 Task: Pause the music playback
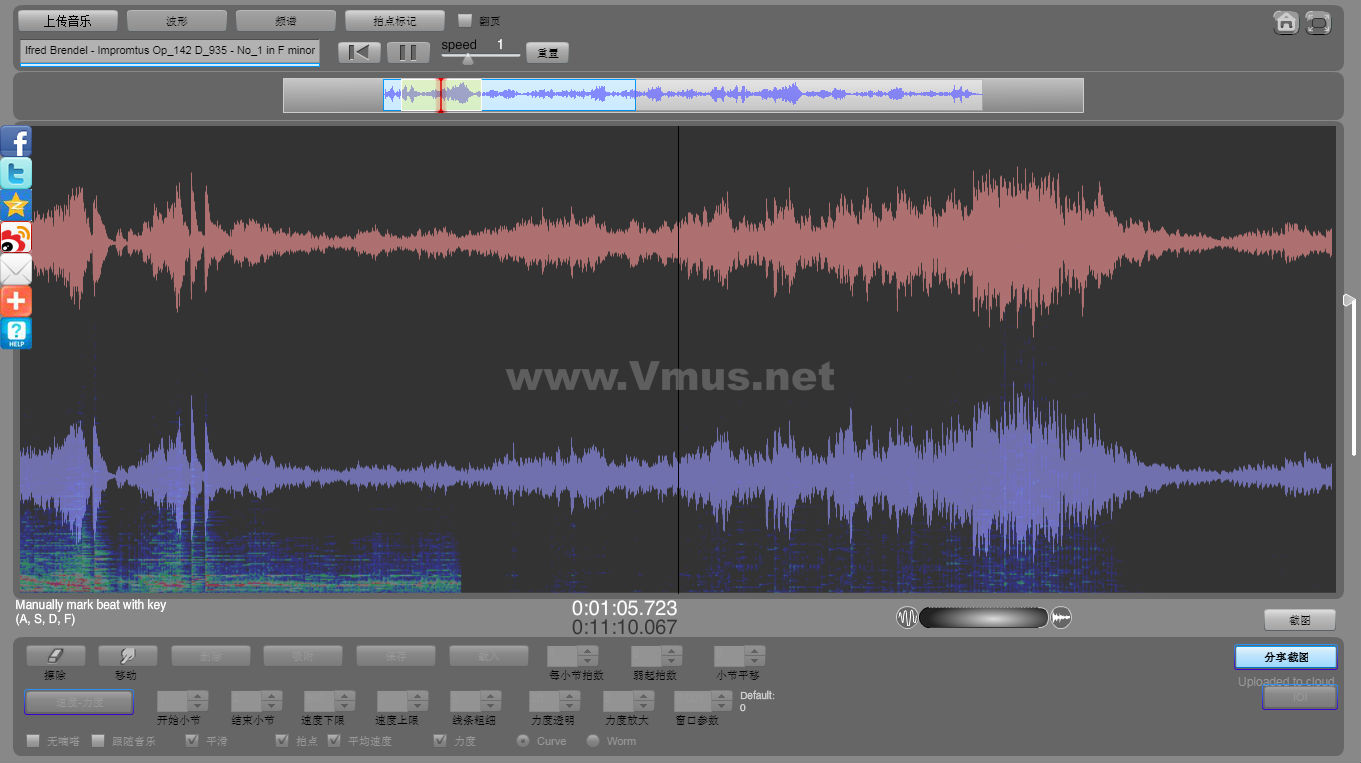(x=408, y=53)
